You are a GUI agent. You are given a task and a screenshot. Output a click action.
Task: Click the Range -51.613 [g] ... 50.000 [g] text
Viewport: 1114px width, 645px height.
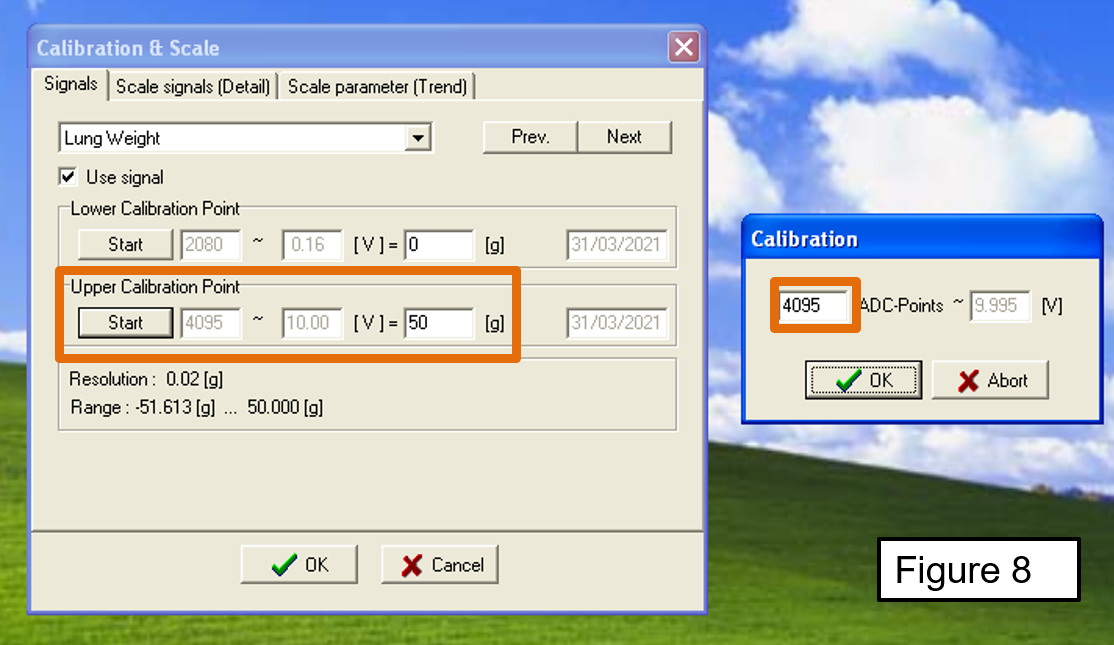coord(197,408)
